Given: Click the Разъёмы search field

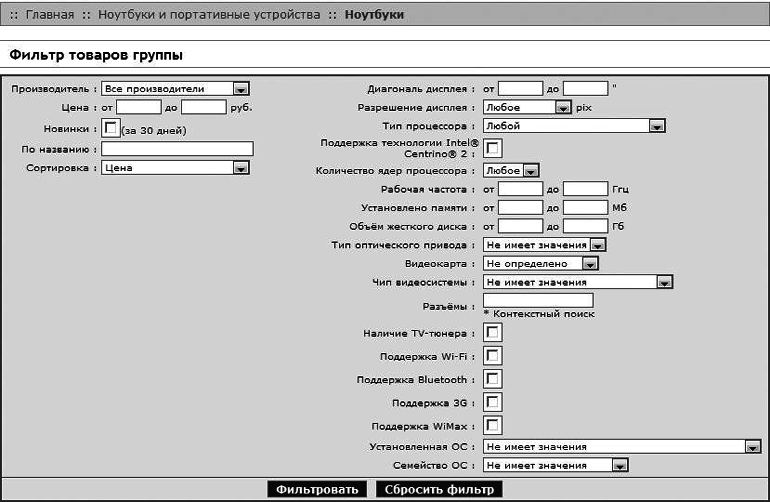Looking at the screenshot, I should [x=538, y=300].
